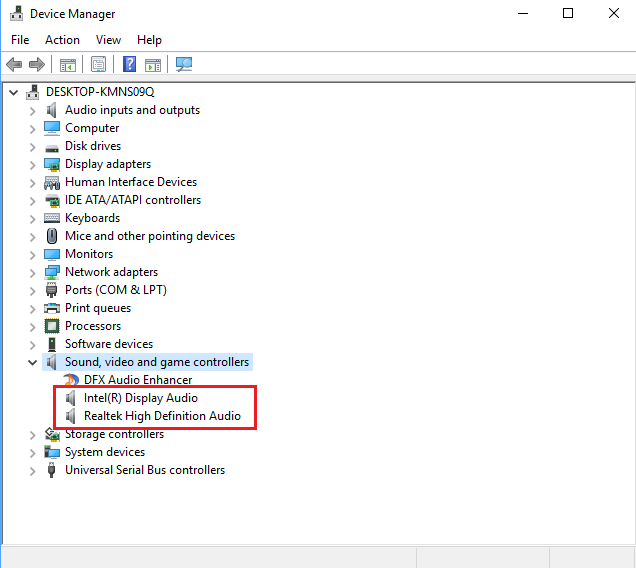Expand the Network adapters node
Viewport: 636px width, 568px height.
[33, 272]
